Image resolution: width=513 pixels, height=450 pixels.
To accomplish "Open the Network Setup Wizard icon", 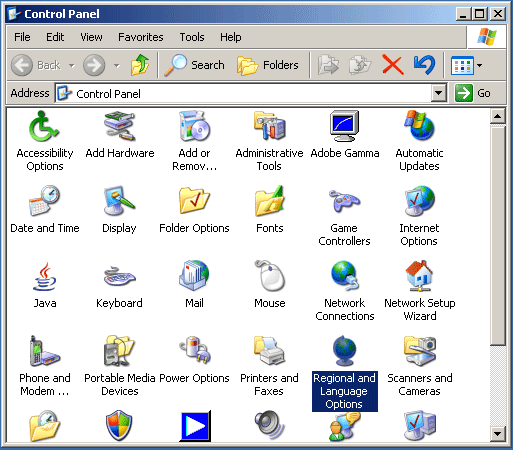I will pyautogui.click(x=419, y=276).
